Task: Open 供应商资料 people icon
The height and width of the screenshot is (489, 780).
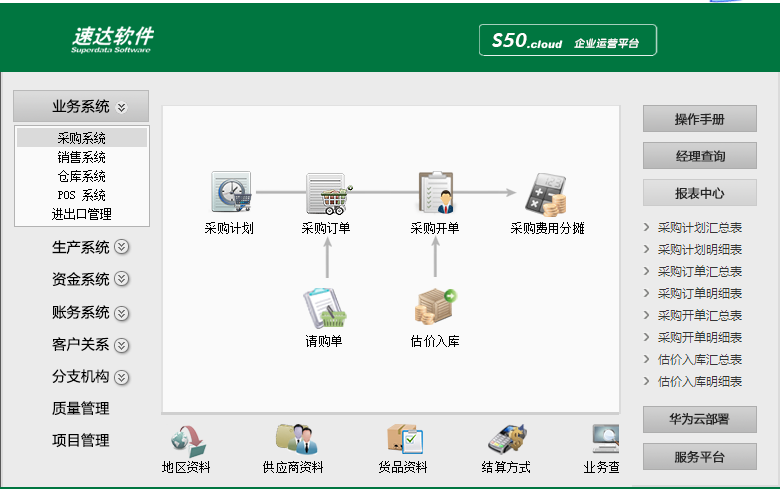Action: [297, 439]
